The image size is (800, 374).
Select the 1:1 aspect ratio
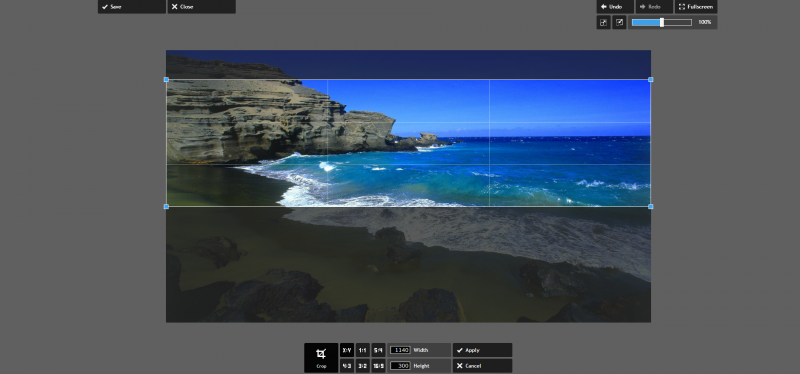tap(363, 350)
